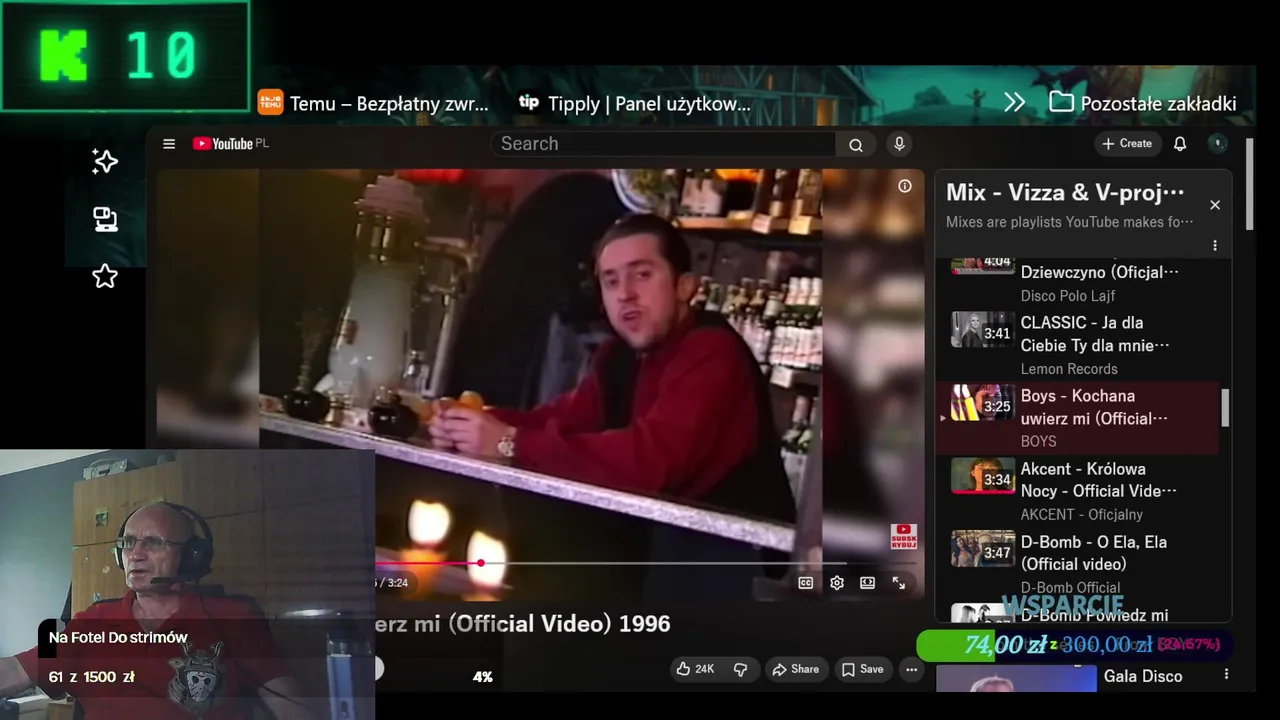The width and height of the screenshot is (1280, 720).
Task: Show video info cards icon
Action: [x=905, y=186]
